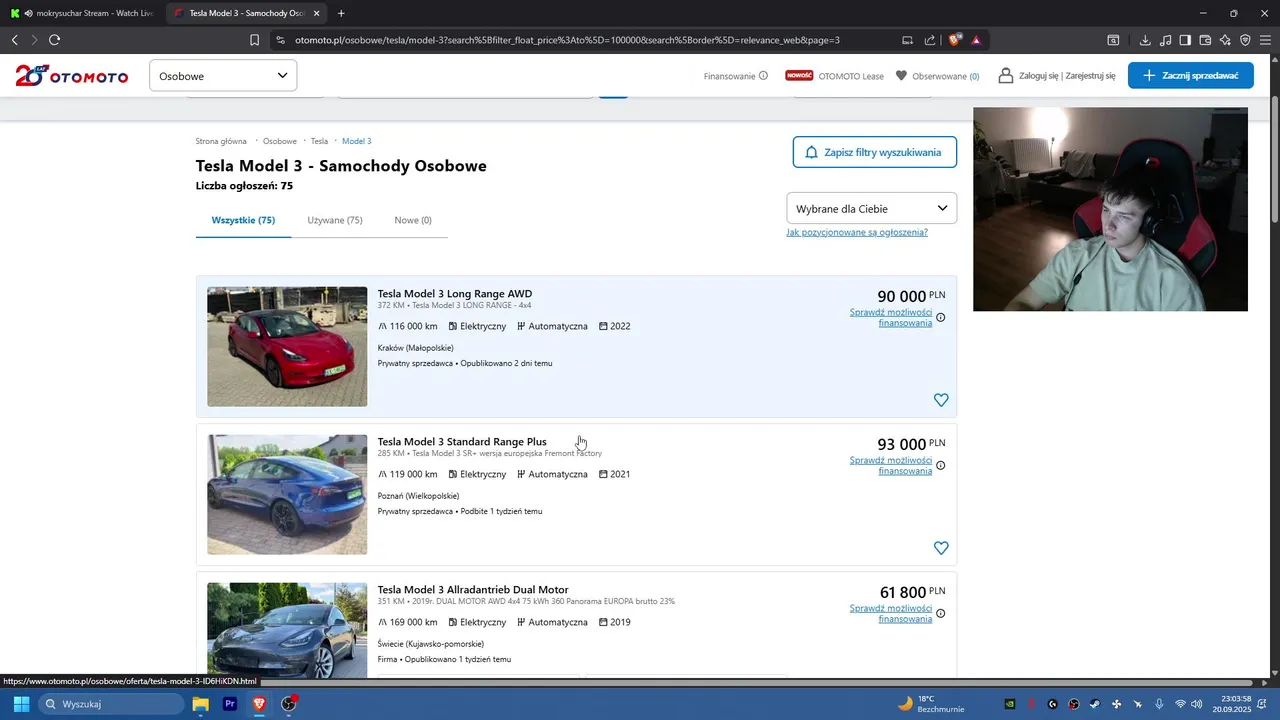This screenshot has width=1280, height=720.
Task: Click Osobowe breadcrumb
Action: pyautogui.click(x=280, y=141)
